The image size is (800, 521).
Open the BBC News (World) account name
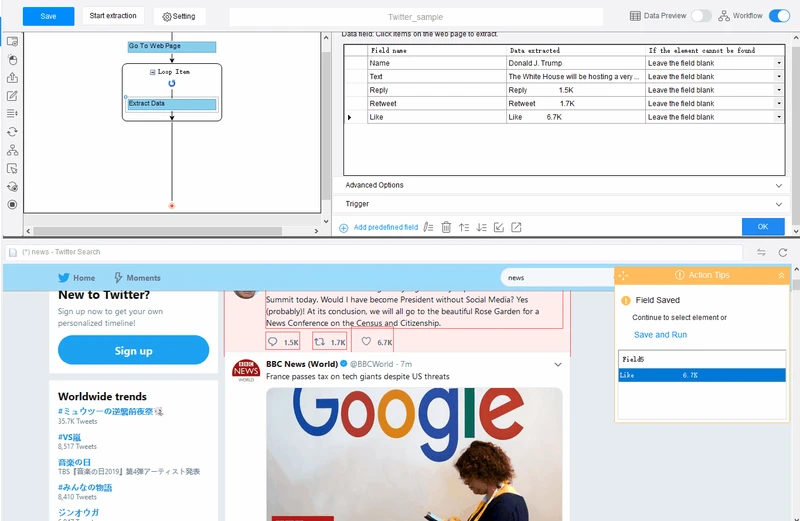click(x=302, y=364)
